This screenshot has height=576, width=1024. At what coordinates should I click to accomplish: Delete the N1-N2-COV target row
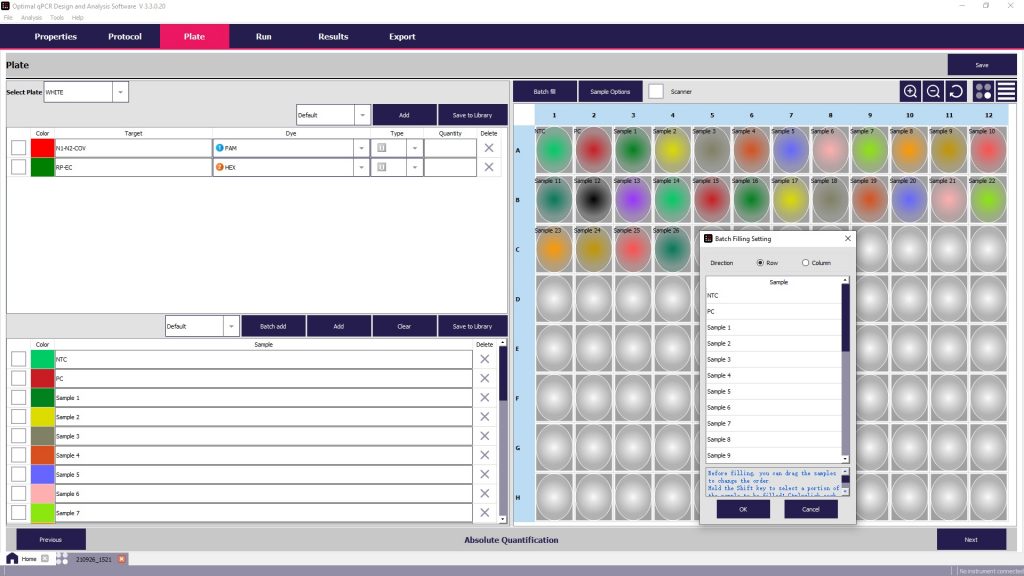[x=487, y=147]
